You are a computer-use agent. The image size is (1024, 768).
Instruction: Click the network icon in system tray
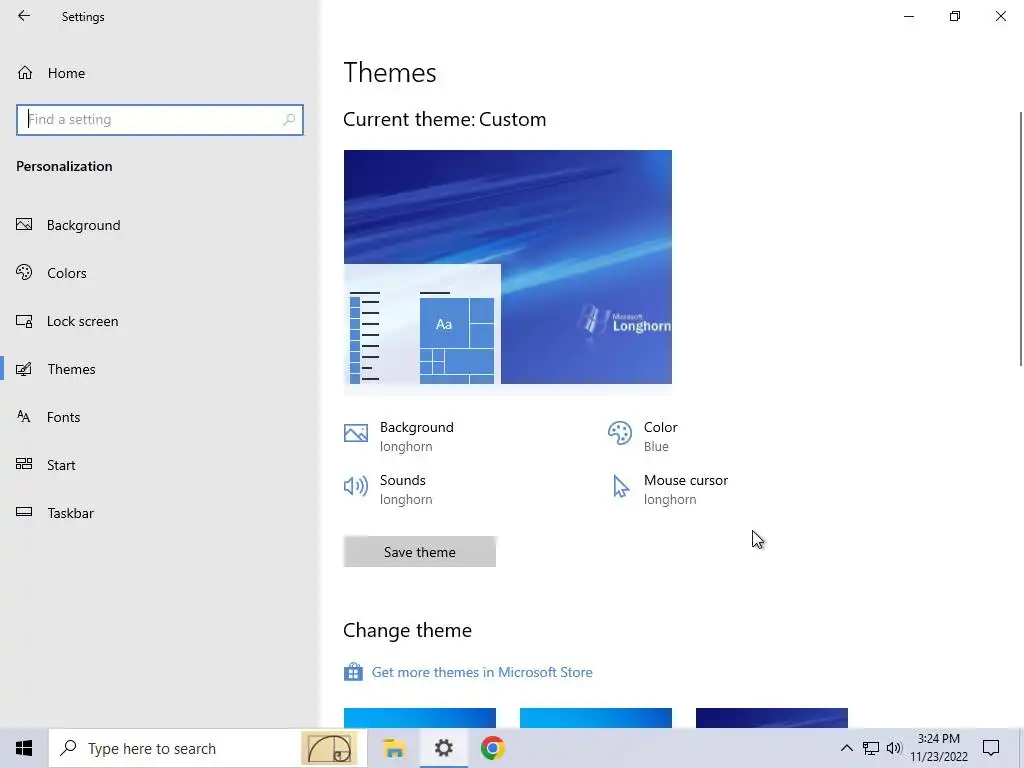point(871,748)
